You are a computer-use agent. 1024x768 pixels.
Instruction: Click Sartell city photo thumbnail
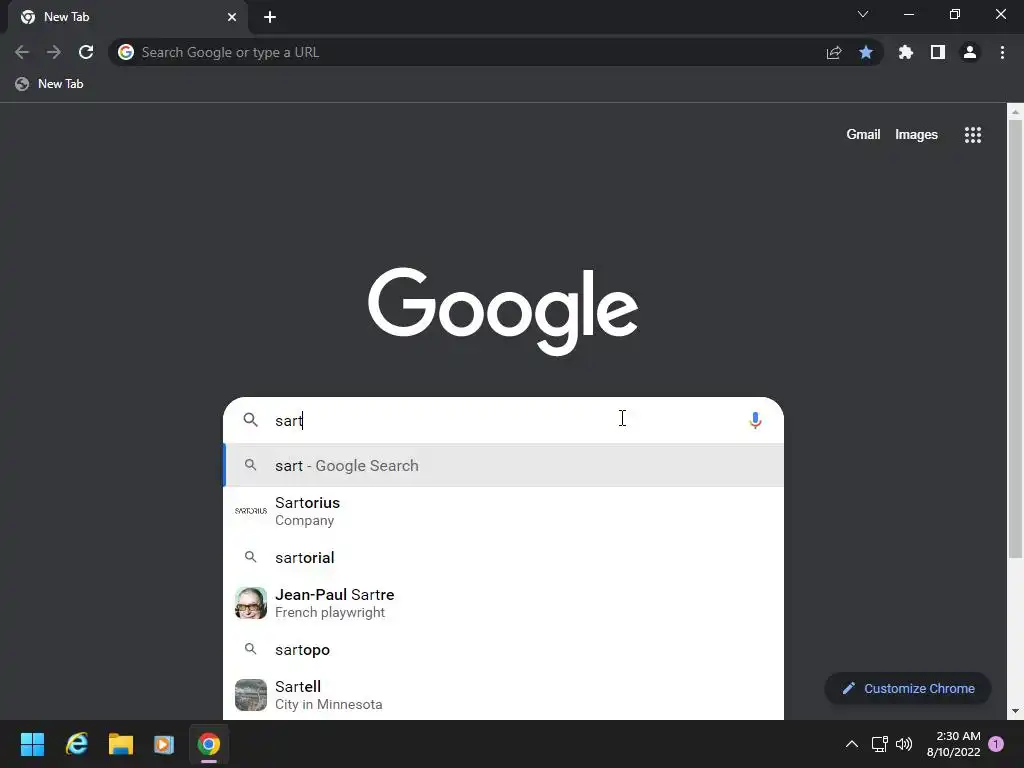click(x=251, y=695)
